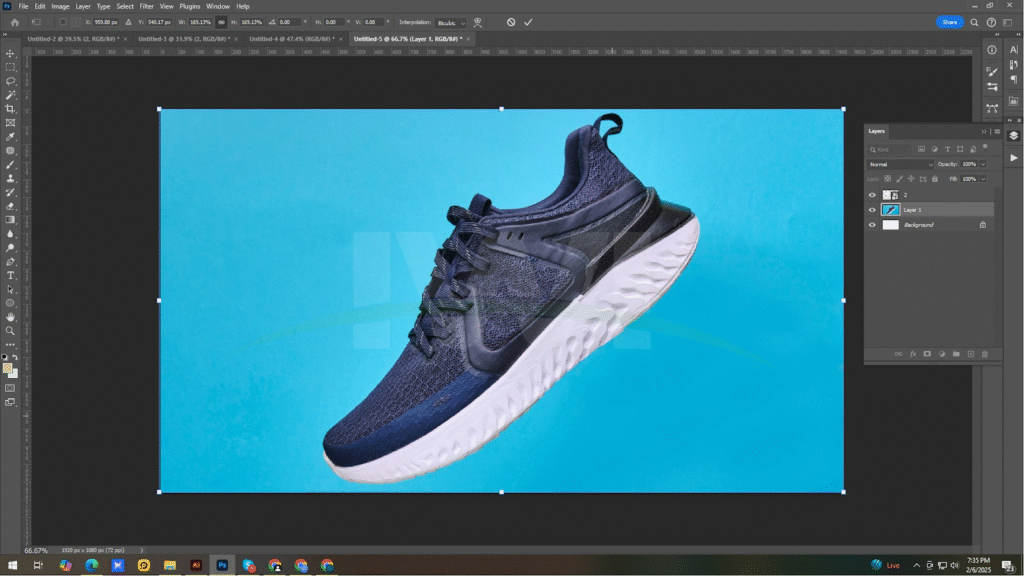Toggle lock image pixels brush icon
The width and height of the screenshot is (1024, 576).
pos(899,179)
